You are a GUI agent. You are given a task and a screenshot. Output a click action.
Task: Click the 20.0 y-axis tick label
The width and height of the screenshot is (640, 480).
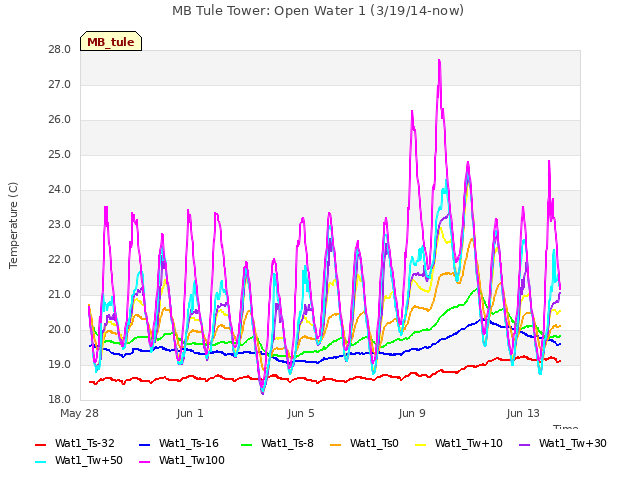pyautogui.click(x=60, y=330)
